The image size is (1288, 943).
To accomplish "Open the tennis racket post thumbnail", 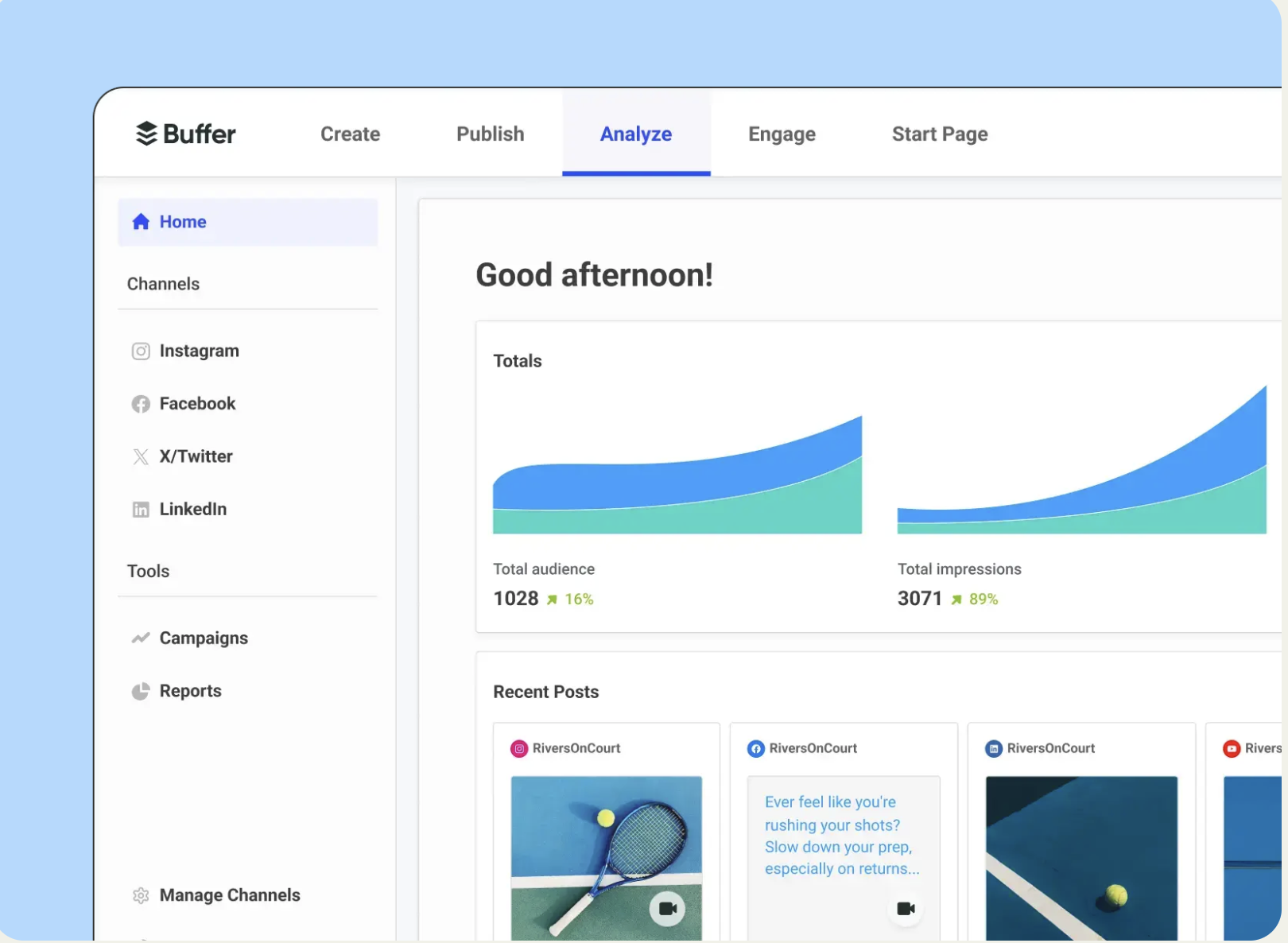I will (x=607, y=858).
